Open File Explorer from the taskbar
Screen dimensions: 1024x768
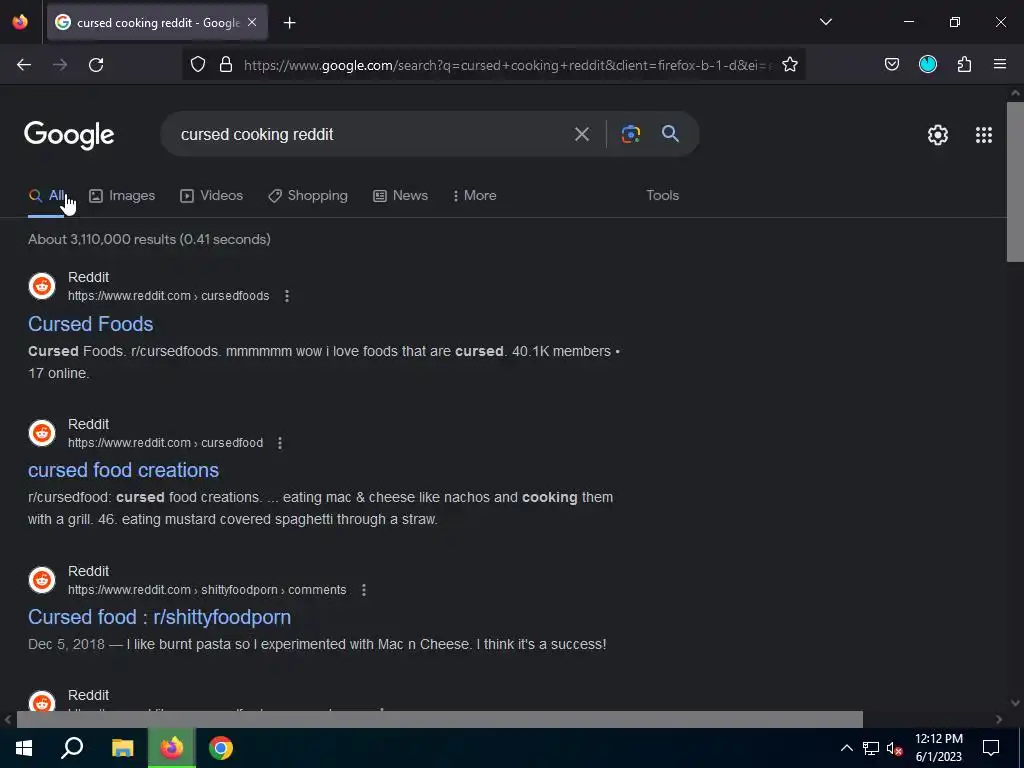pyautogui.click(x=122, y=748)
